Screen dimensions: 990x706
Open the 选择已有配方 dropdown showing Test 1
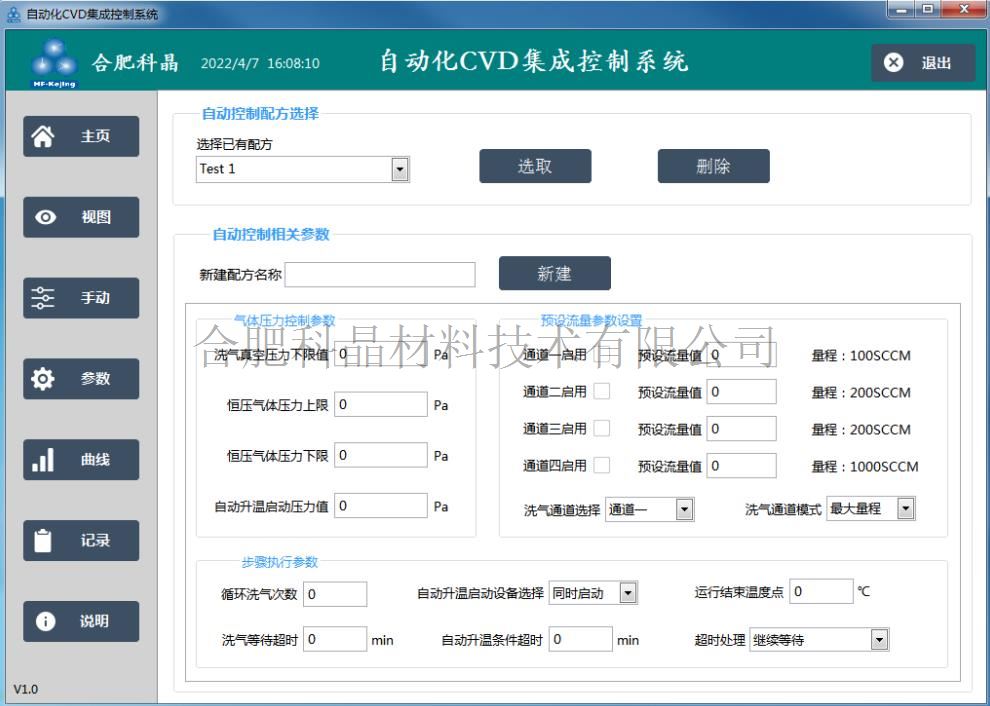click(400, 169)
